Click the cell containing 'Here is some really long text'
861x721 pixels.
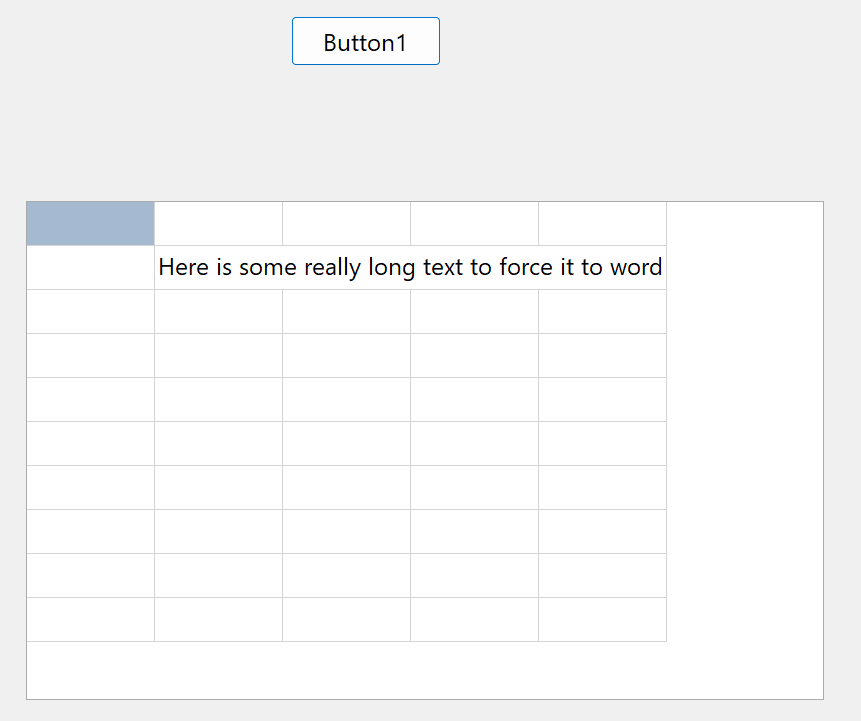click(x=410, y=267)
